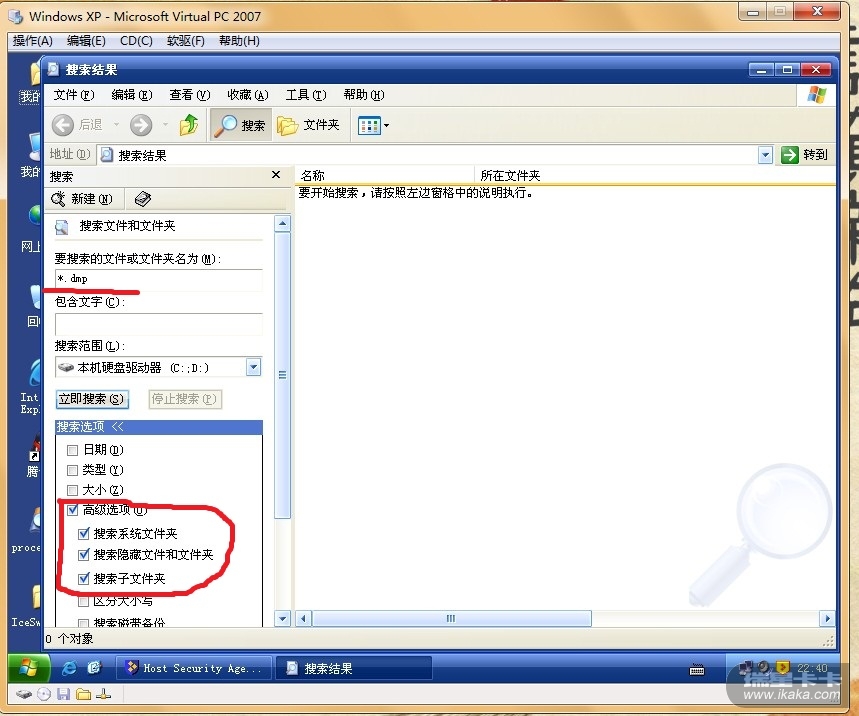This screenshot has height=716, width=859.
Task: Click the results horizontal scrollbar thumb
Action: point(451,618)
